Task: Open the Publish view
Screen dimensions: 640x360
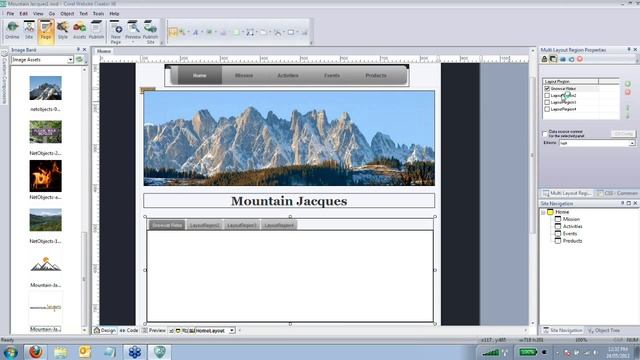Action: pos(96,31)
